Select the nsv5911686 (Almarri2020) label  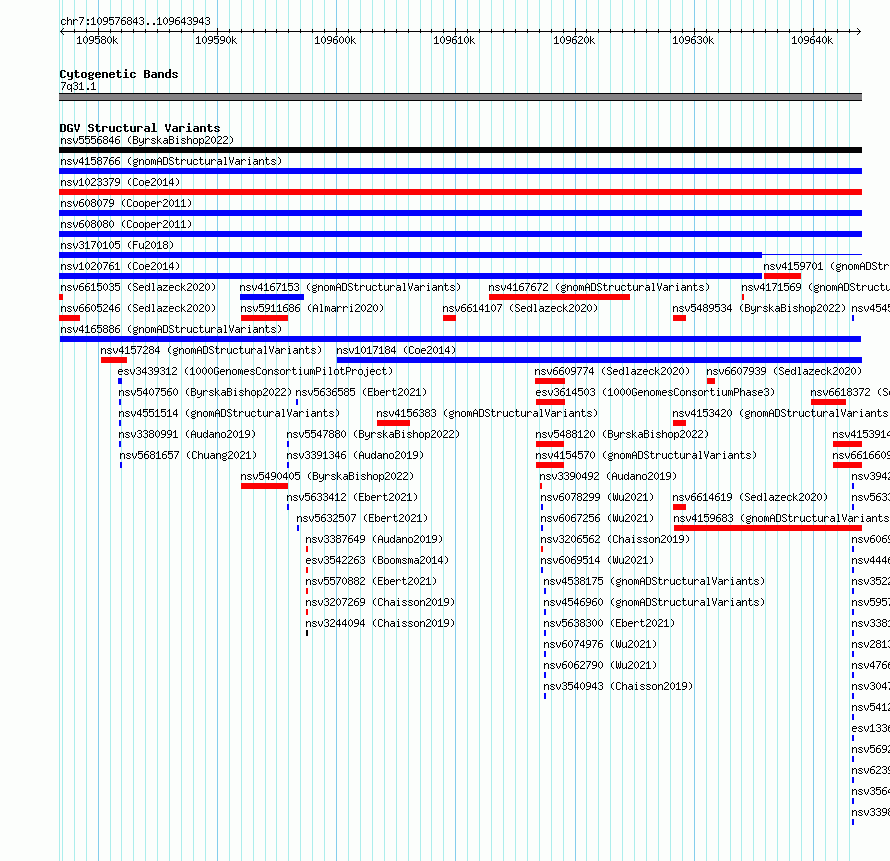coord(312,308)
